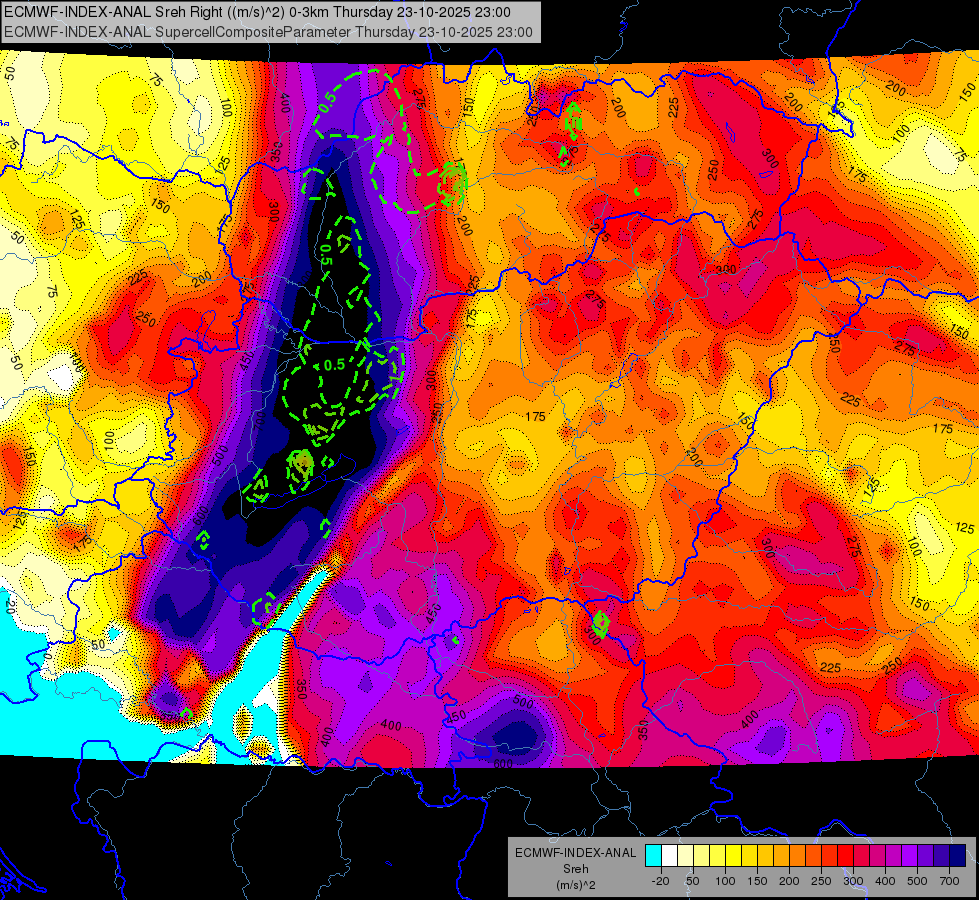Click the legend tick label '150'
This screenshot has height=900, width=979.
pyautogui.click(x=757, y=881)
